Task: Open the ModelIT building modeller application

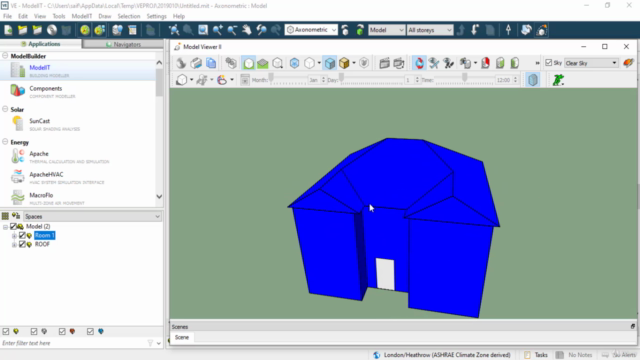Action: (x=78, y=71)
